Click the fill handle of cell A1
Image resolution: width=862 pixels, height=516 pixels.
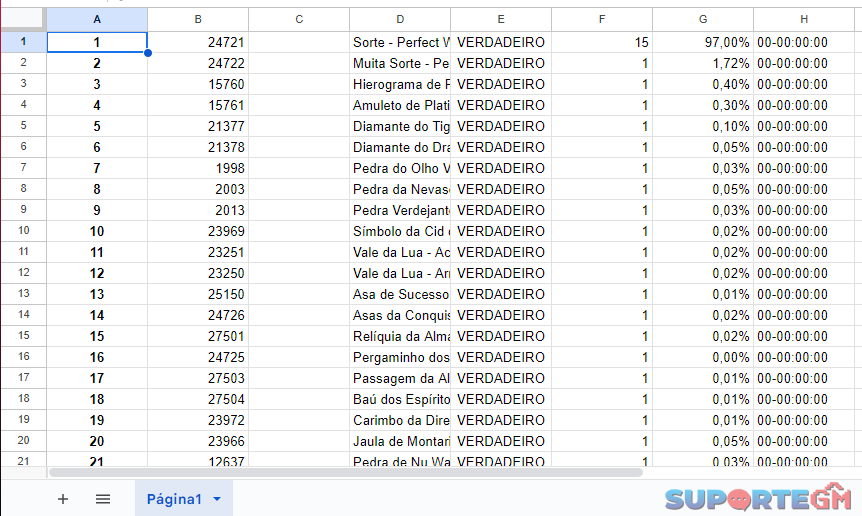(x=148, y=52)
